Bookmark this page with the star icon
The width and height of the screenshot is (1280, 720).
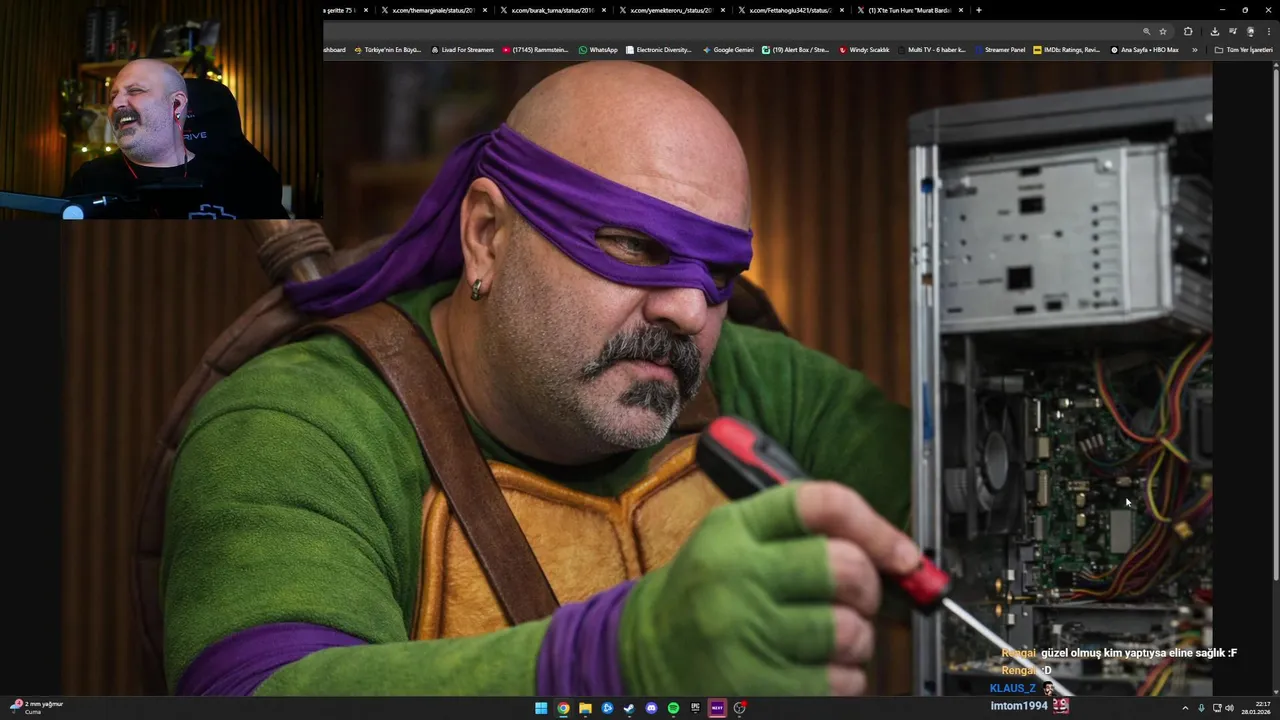pos(1163,31)
